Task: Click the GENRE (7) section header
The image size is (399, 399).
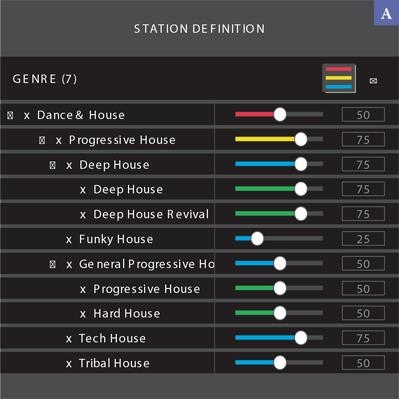Action: click(45, 79)
